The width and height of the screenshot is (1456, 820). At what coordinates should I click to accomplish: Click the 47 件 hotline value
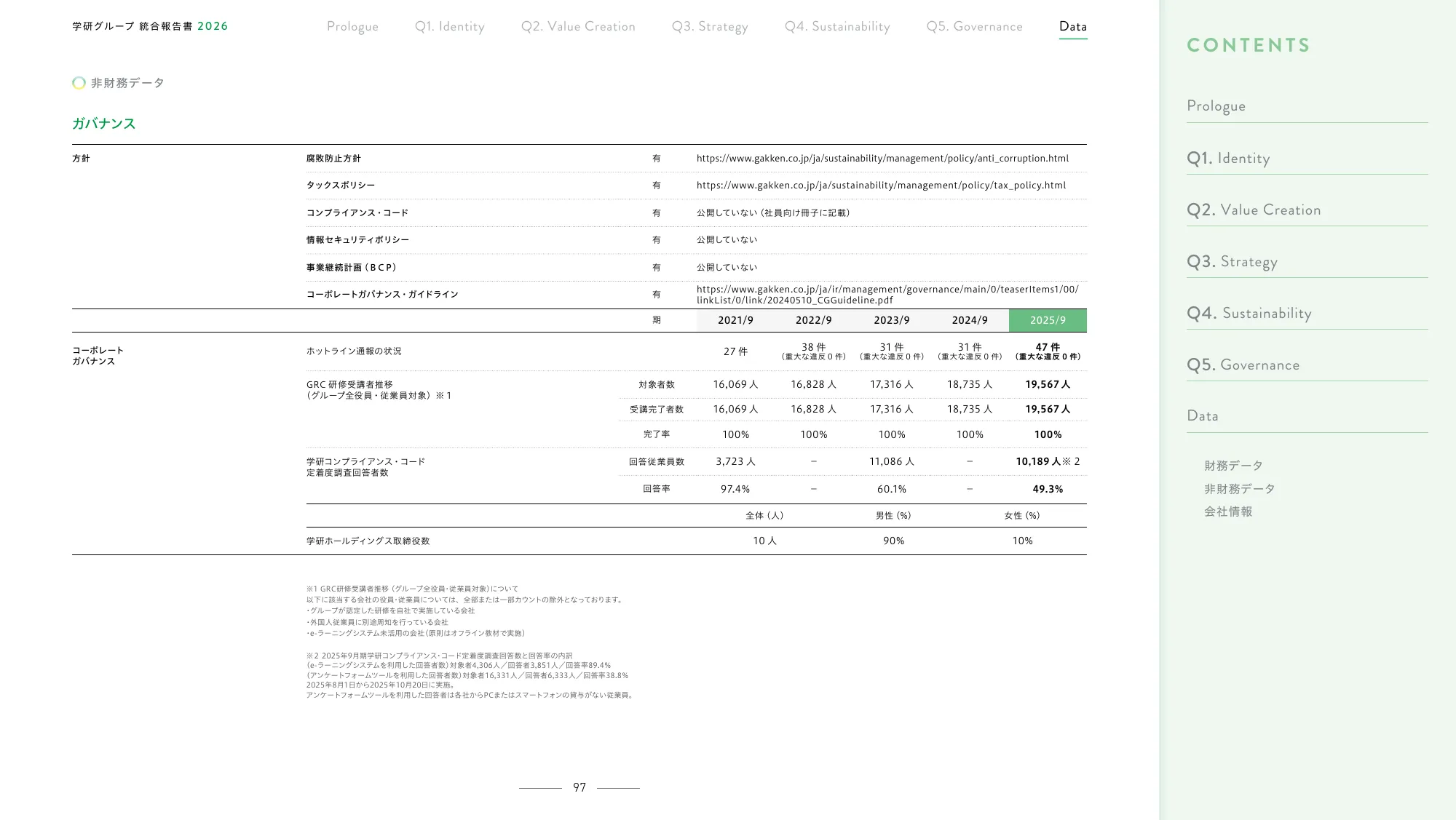1048,347
